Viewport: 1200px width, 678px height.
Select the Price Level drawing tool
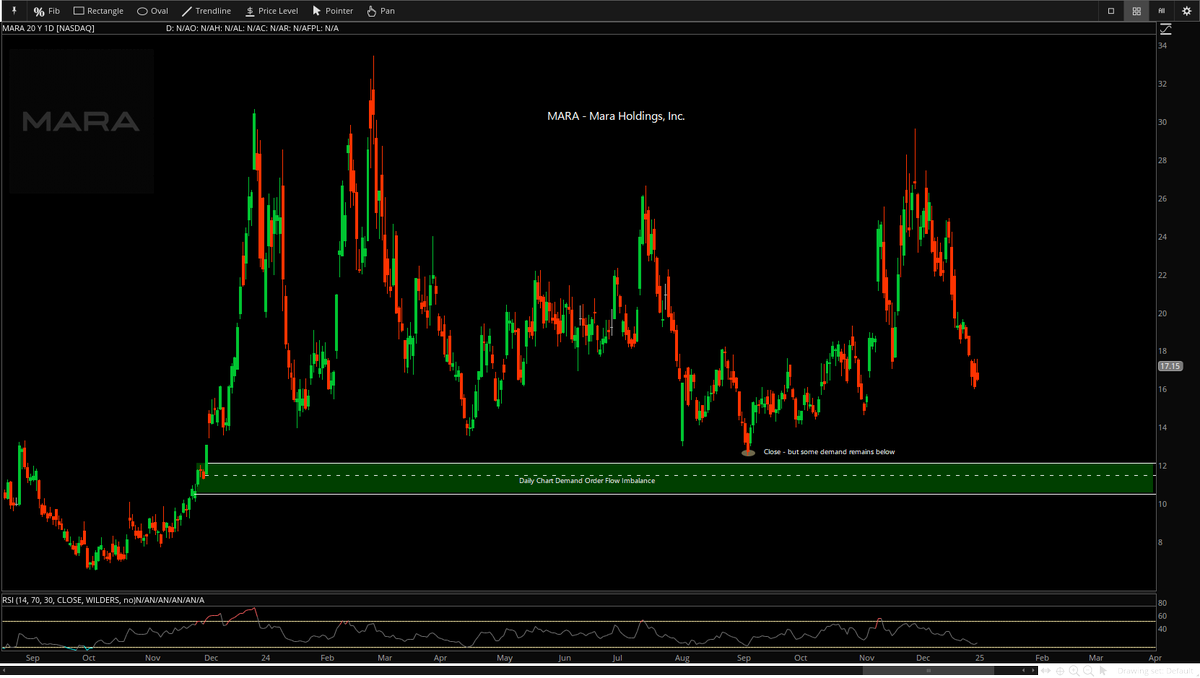coord(271,11)
